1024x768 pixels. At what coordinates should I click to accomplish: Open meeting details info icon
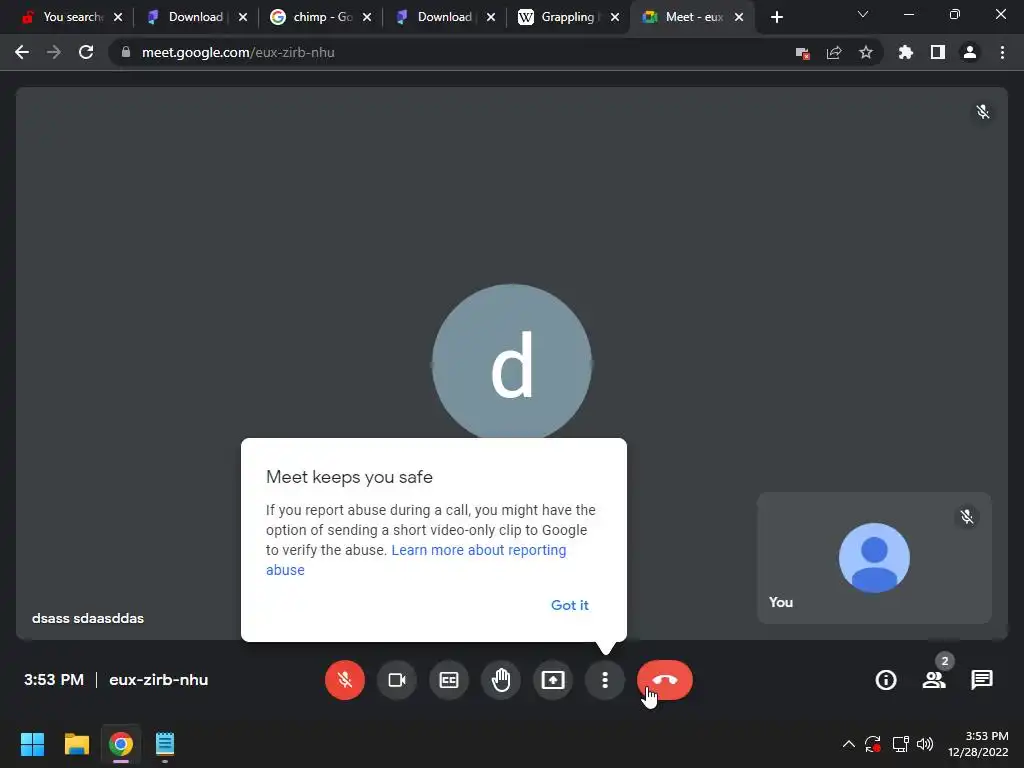pos(886,680)
